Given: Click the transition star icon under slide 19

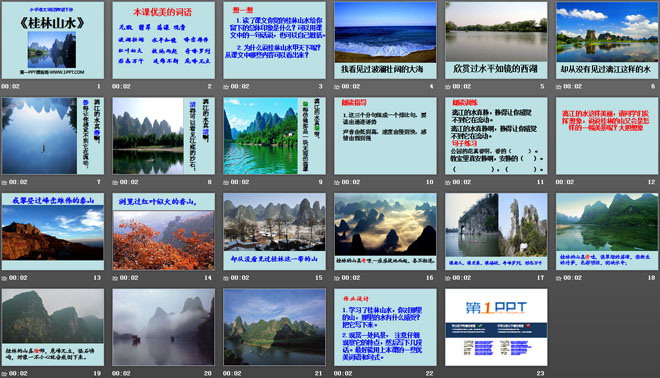Looking at the screenshot, I should 4,373.
